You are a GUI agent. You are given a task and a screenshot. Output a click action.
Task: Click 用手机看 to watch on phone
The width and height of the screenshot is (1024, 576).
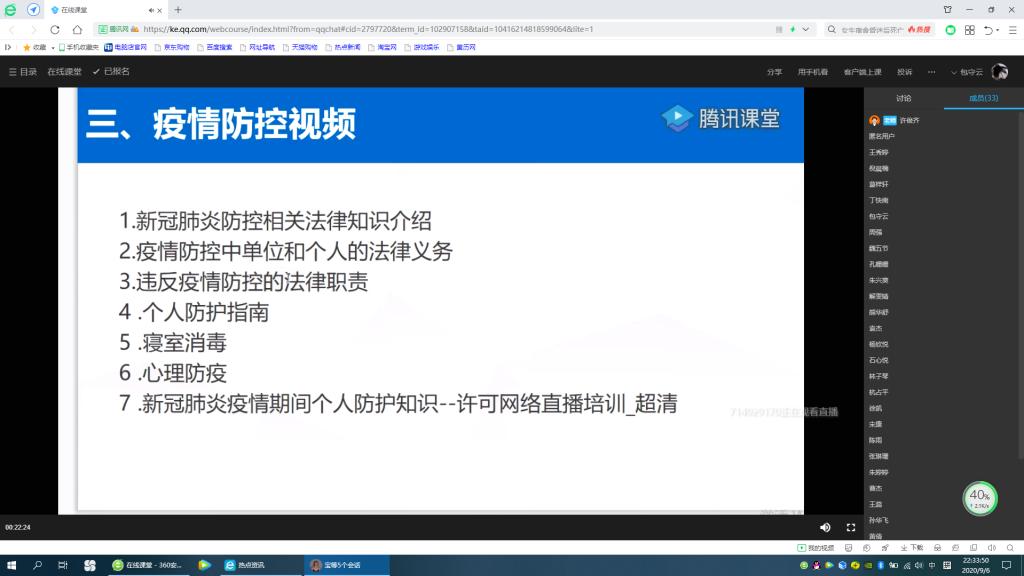[812, 72]
